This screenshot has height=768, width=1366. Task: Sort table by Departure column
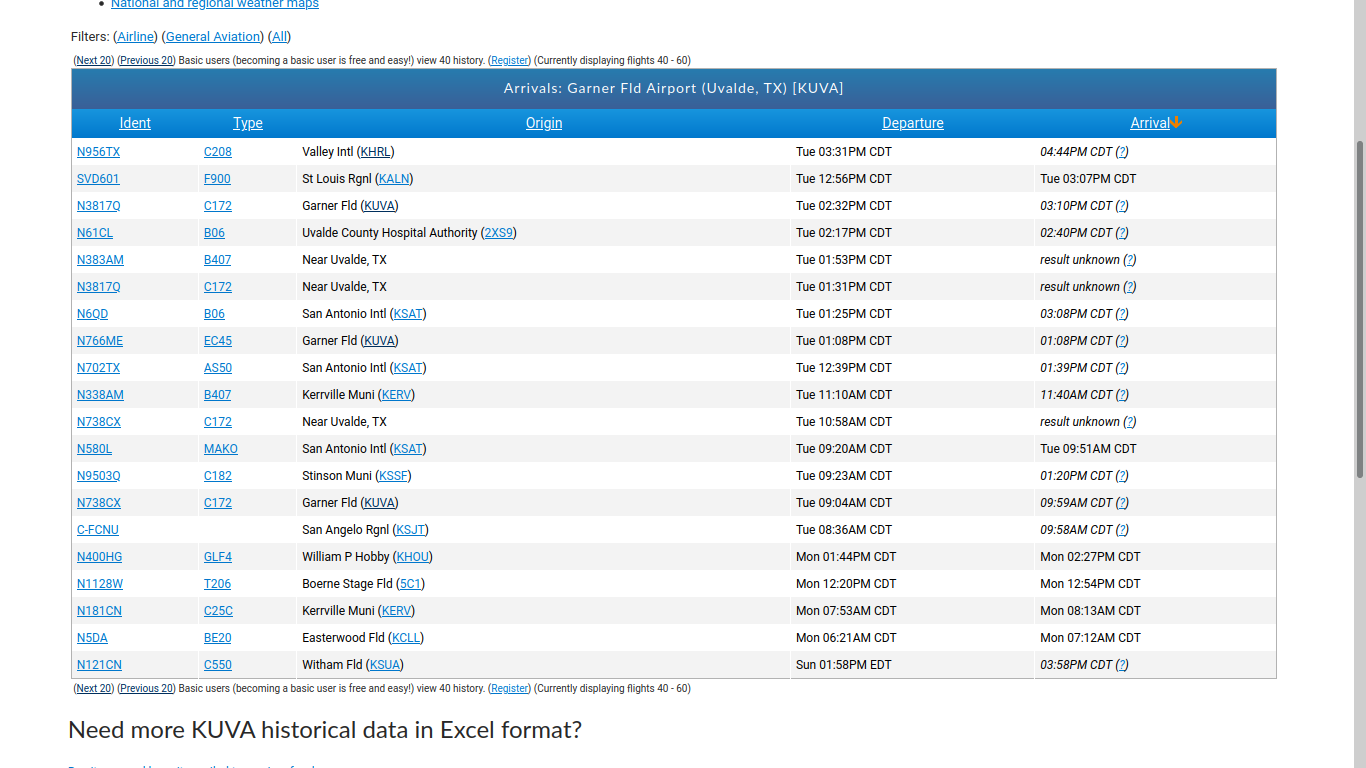[x=913, y=123]
